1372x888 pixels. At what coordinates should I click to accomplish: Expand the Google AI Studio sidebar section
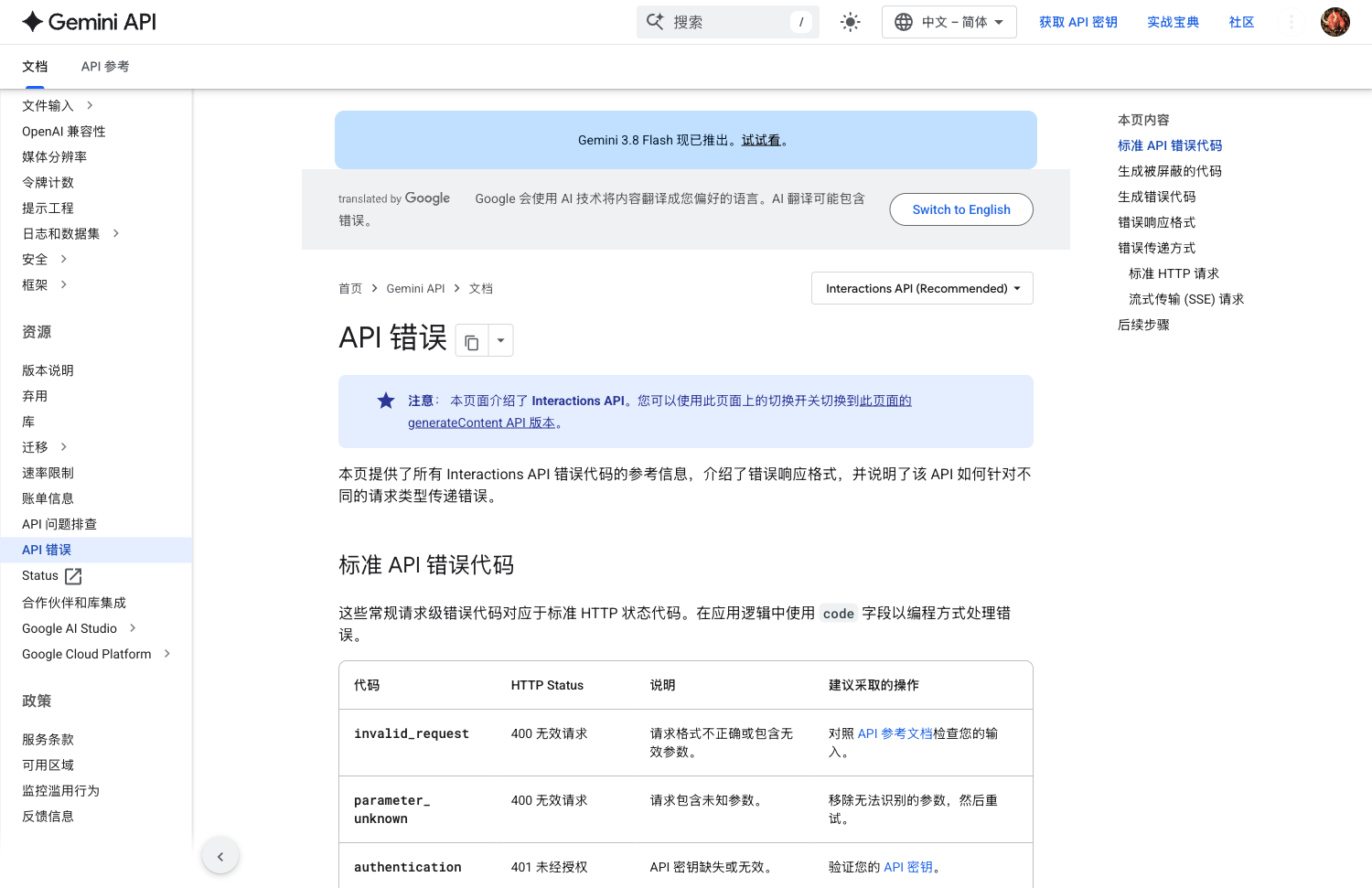(x=134, y=628)
